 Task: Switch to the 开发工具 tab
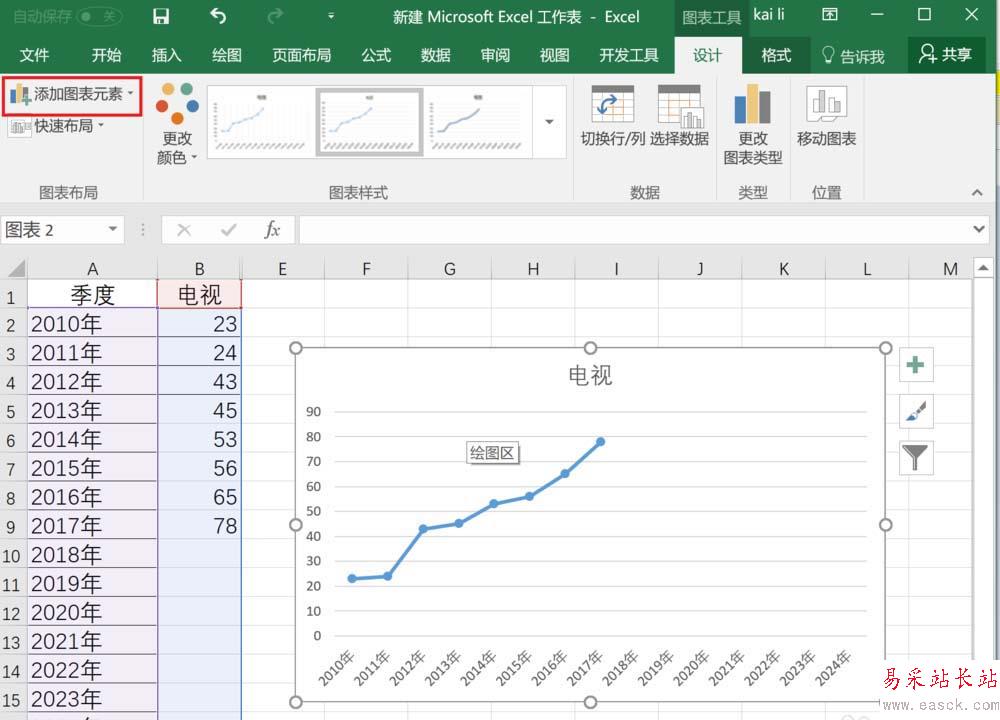(x=629, y=55)
